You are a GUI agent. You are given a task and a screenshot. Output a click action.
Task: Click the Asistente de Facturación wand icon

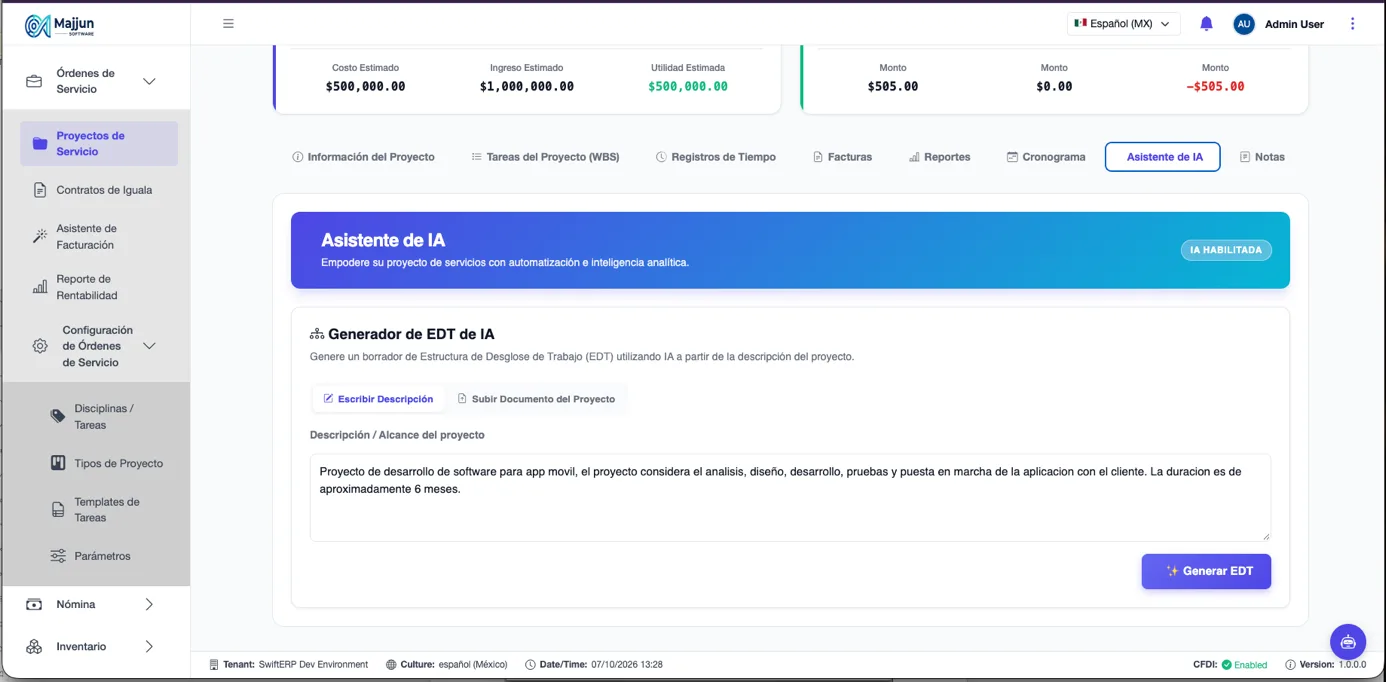[40, 237]
